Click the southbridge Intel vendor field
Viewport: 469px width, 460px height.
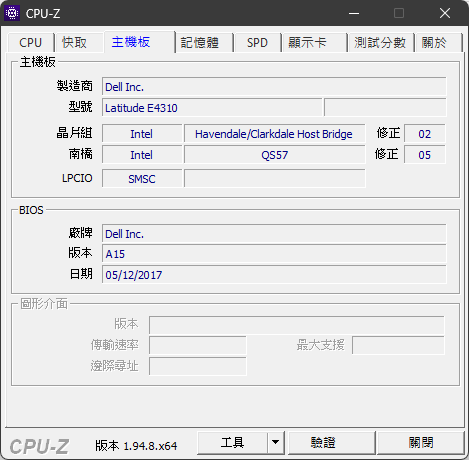(142, 155)
